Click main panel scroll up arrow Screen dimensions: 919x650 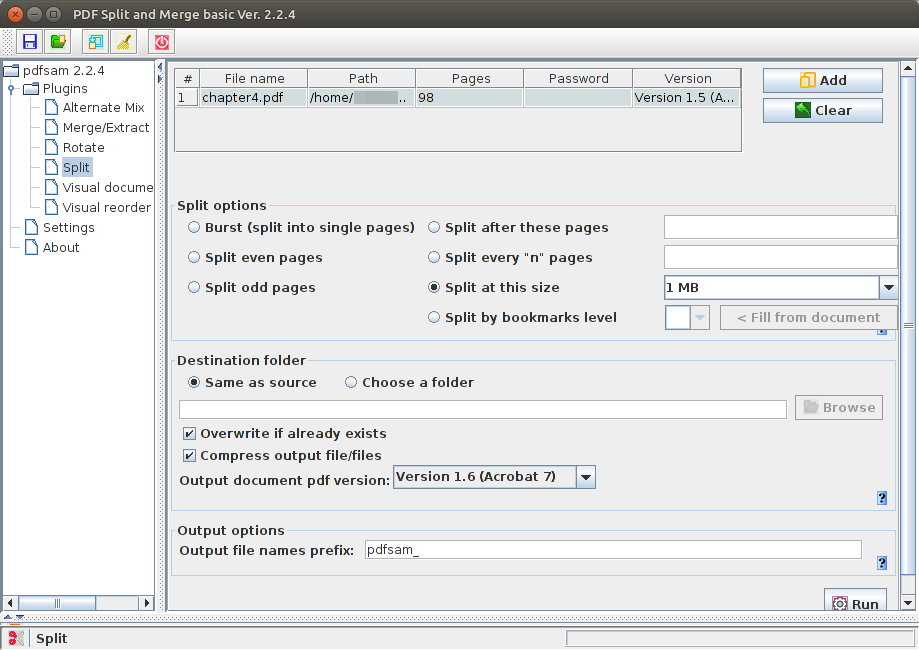(x=908, y=69)
